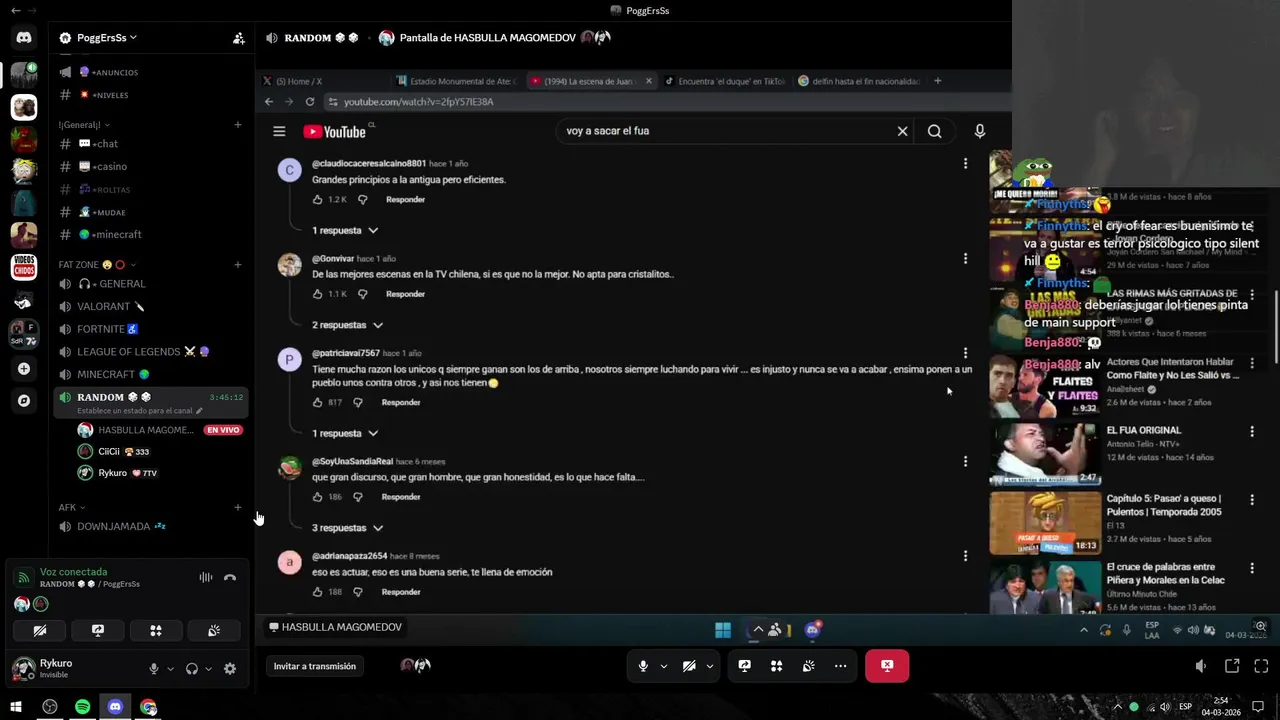
Task: Open OBS Studio from taskbar
Action: click(49, 707)
